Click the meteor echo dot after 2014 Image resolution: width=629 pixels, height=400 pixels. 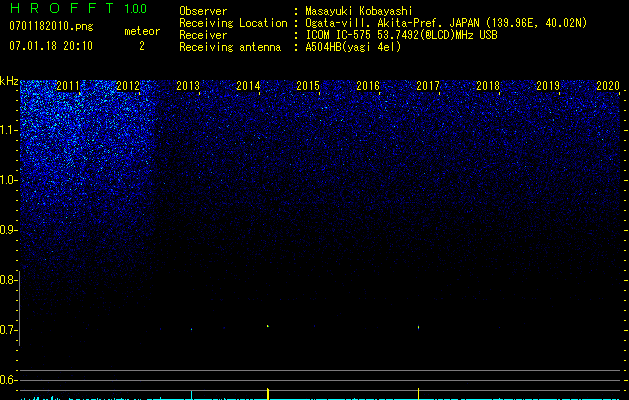(x=268, y=326)
